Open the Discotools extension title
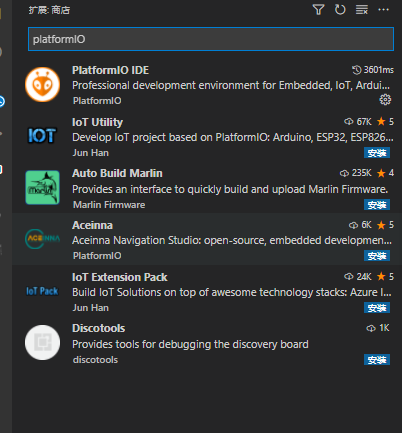402x433 pixels. click(98, 328)
